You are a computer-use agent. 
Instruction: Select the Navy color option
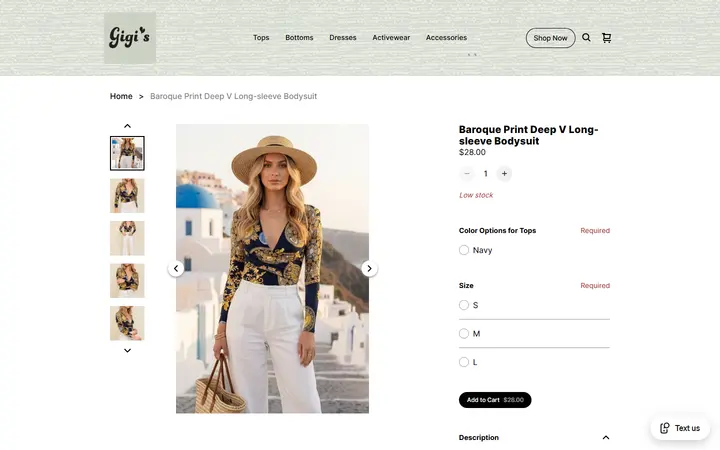[x=464, y=250]
